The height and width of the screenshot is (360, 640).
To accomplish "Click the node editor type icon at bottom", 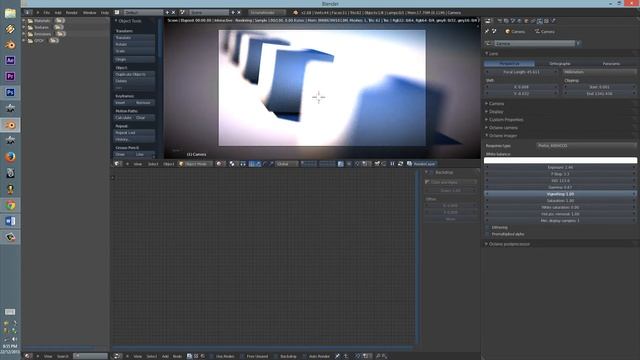I will (x=116, y=356).
